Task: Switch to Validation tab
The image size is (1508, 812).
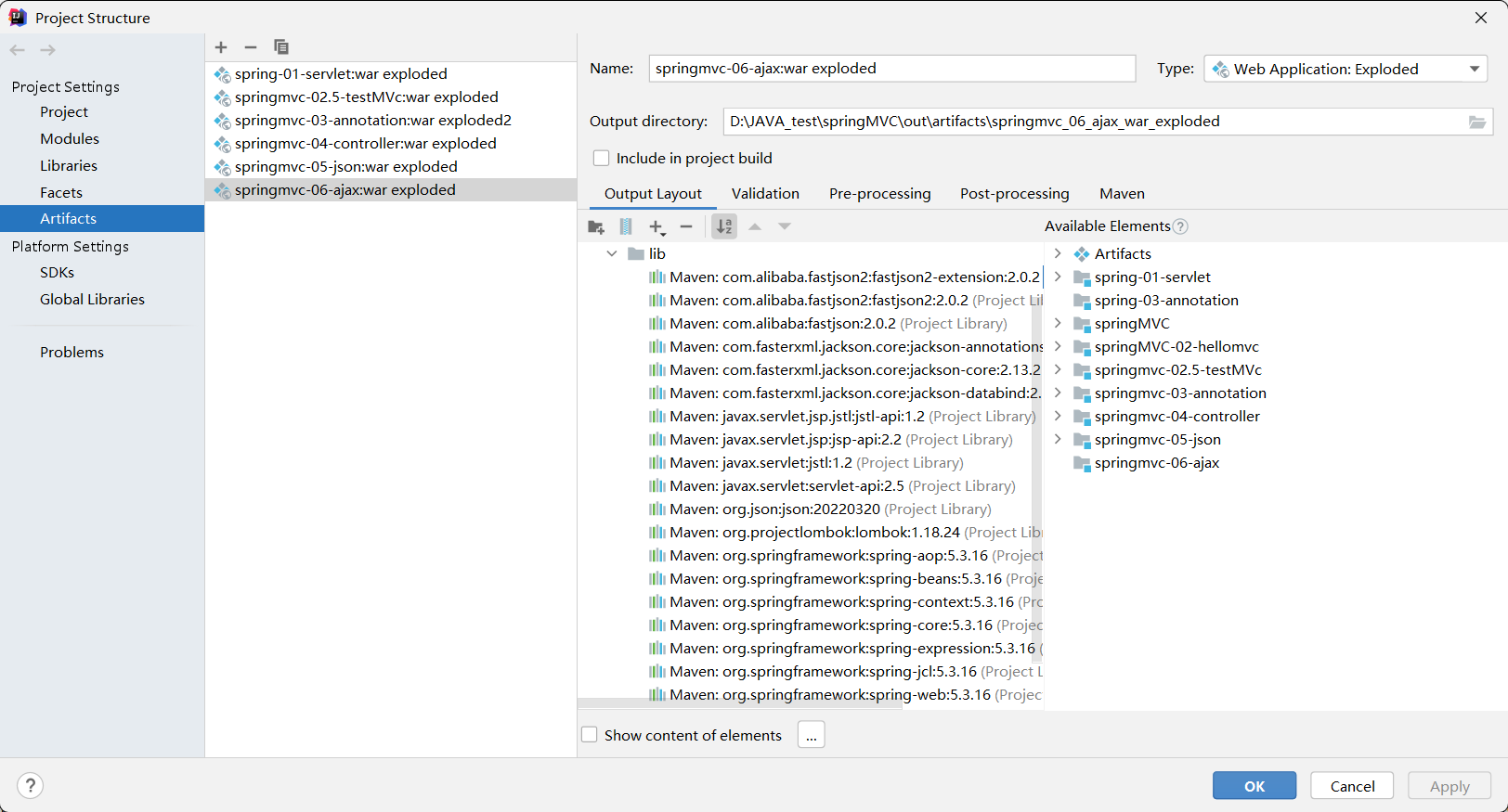Action: pyautogui.click(x=765, y=194)
